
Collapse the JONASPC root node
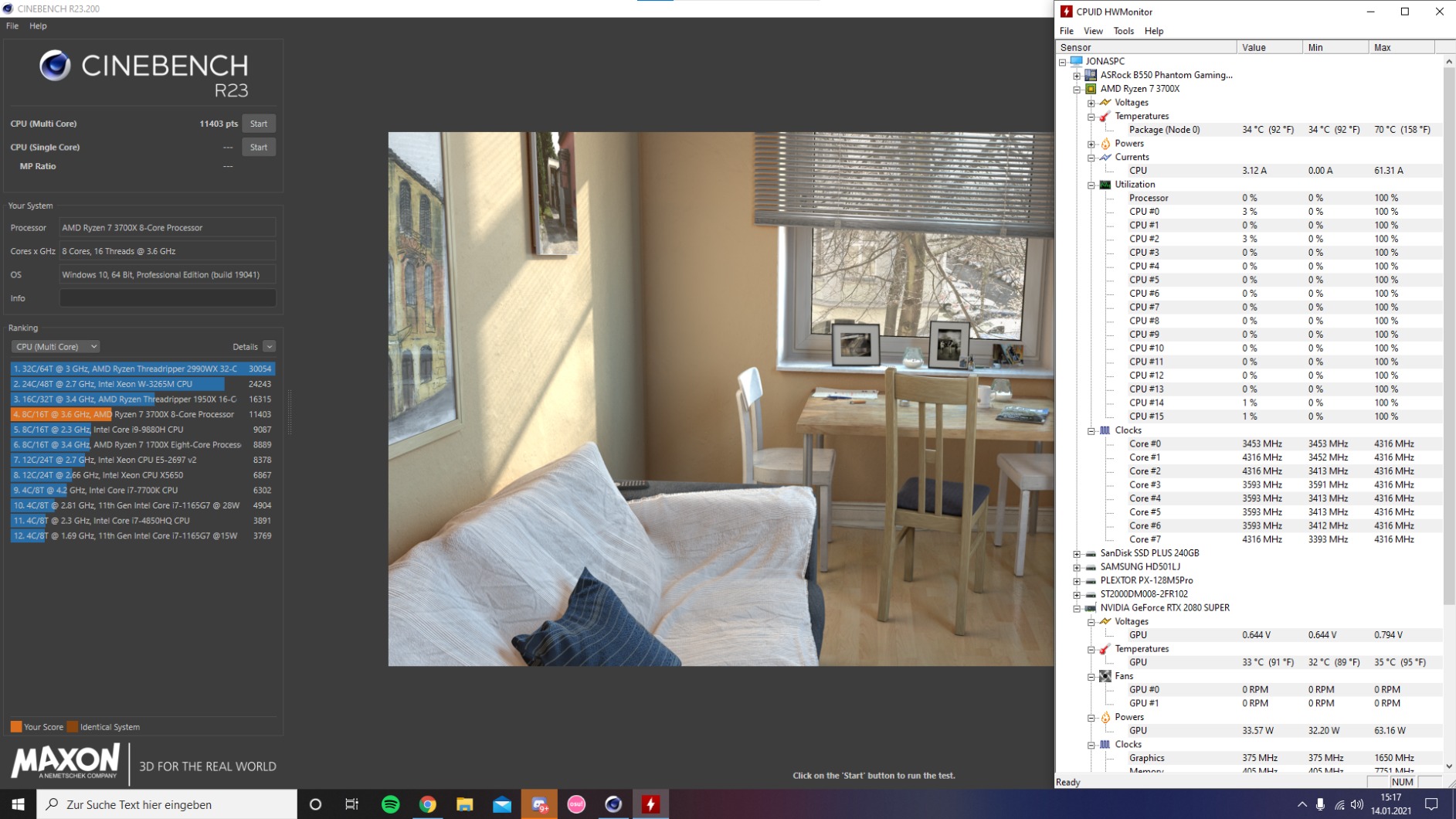1062,62
